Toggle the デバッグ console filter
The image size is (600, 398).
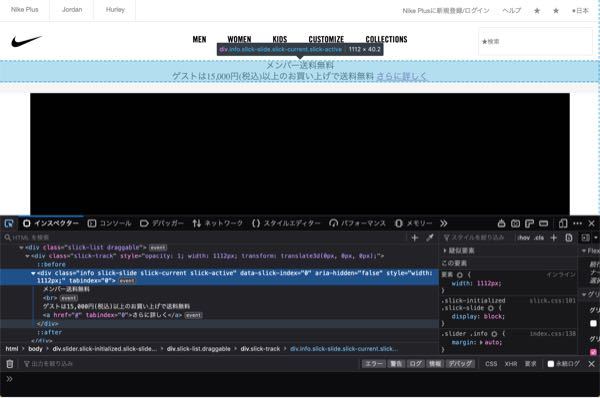460,364
